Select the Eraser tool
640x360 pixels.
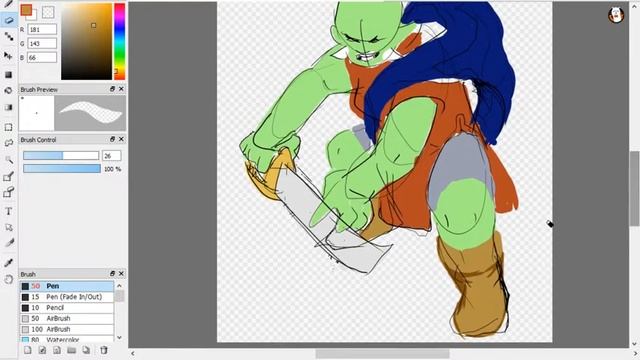(9, 20)
